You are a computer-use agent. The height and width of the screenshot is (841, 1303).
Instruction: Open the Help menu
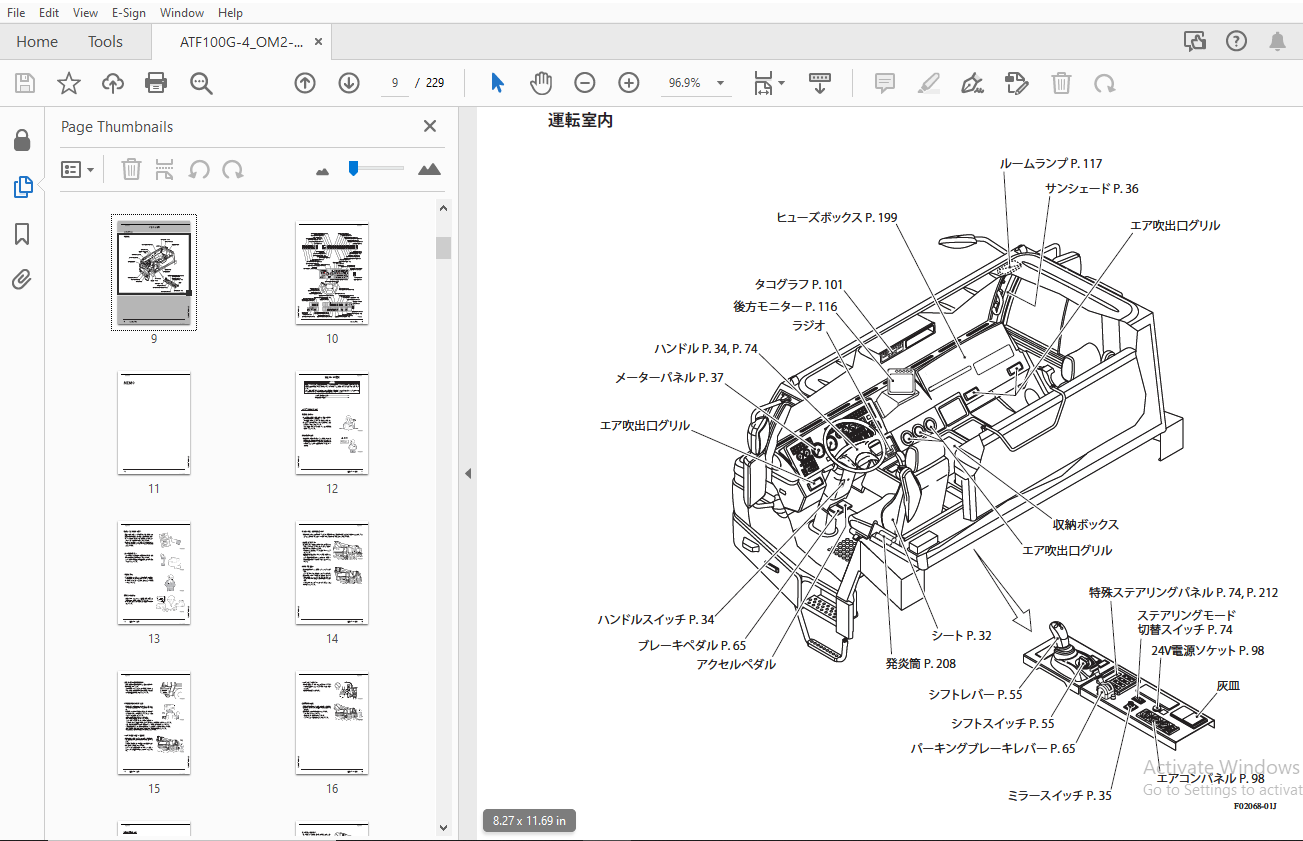230,13
